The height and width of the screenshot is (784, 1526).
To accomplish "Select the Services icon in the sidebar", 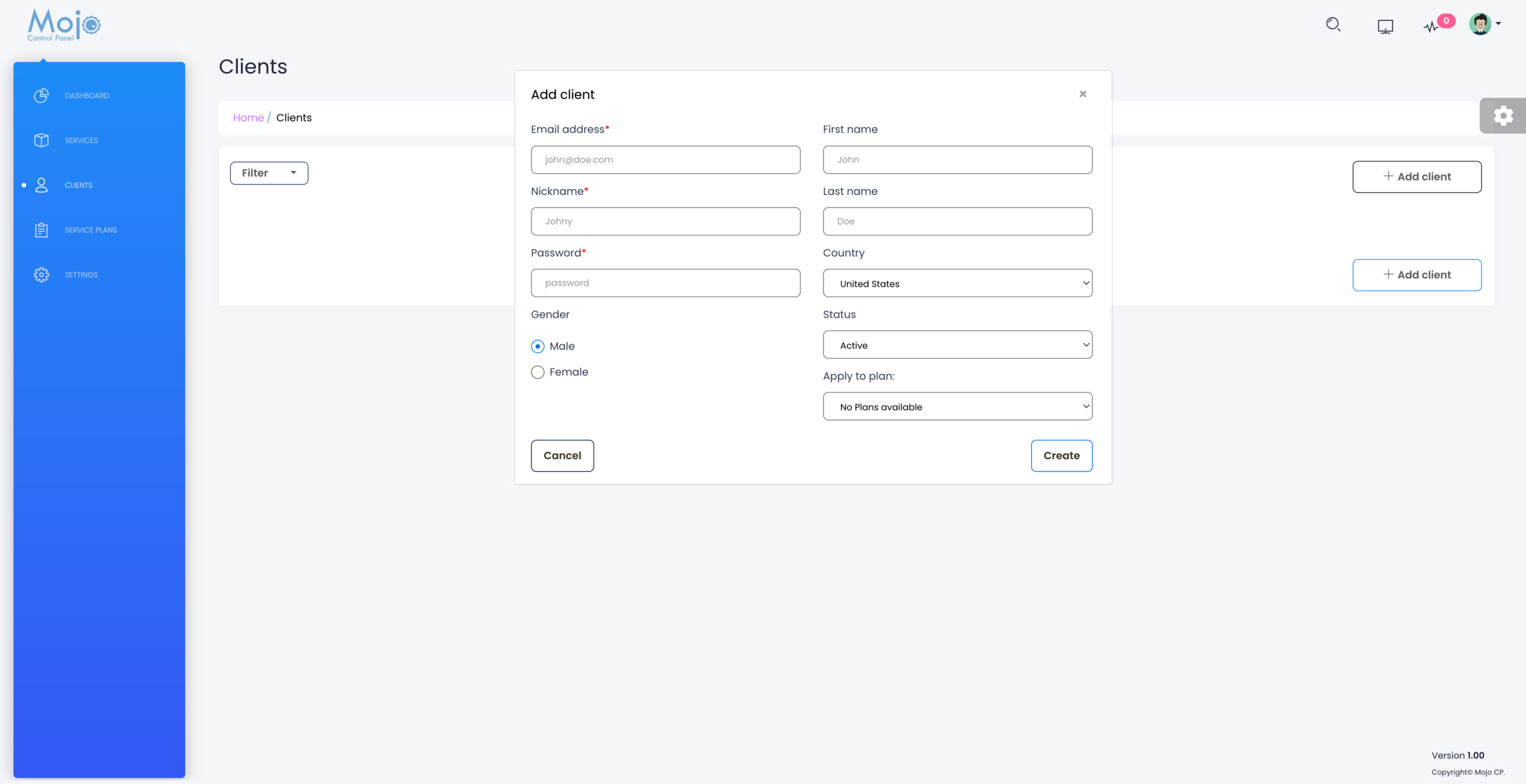I will point(41,140).
